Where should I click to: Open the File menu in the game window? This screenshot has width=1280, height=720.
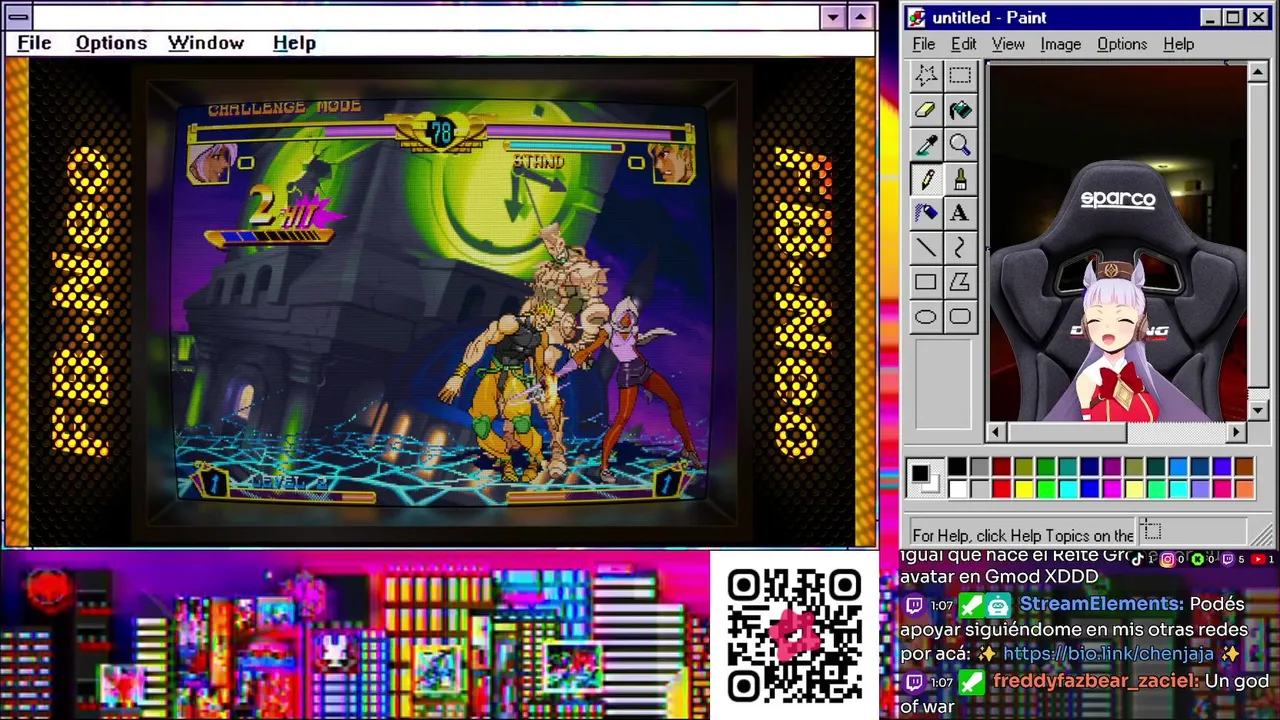pos(34,43)
